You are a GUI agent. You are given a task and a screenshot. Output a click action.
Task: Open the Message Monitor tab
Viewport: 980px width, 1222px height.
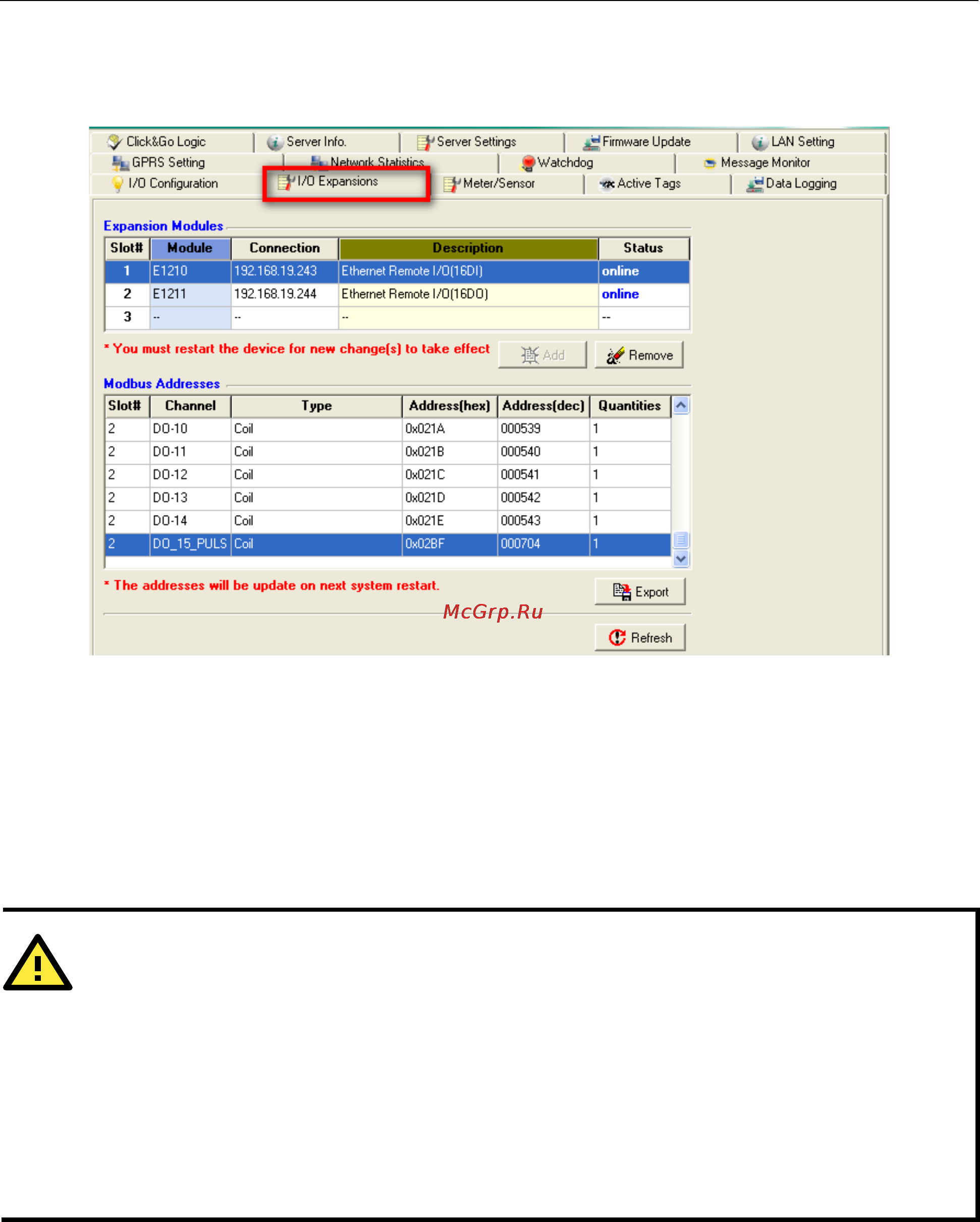pos(780,162)
